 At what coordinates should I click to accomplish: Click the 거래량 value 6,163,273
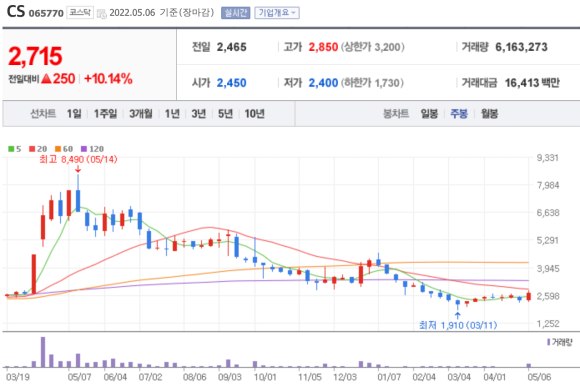(521, 47)
